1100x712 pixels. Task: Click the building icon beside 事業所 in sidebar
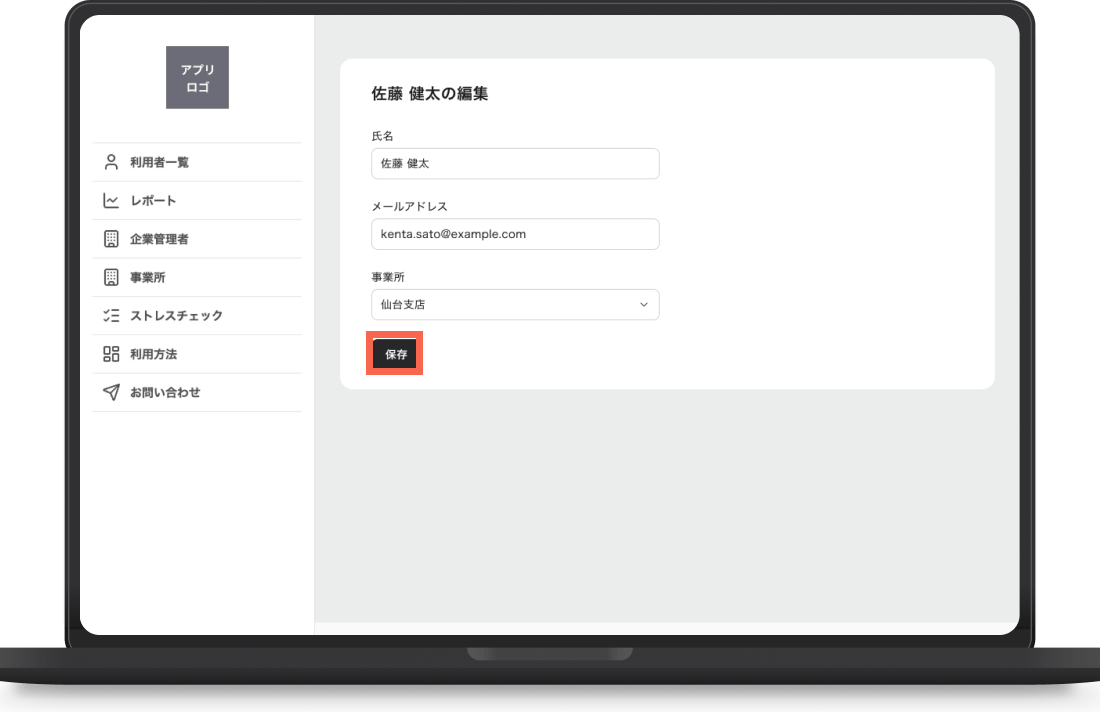pos(111,277)
